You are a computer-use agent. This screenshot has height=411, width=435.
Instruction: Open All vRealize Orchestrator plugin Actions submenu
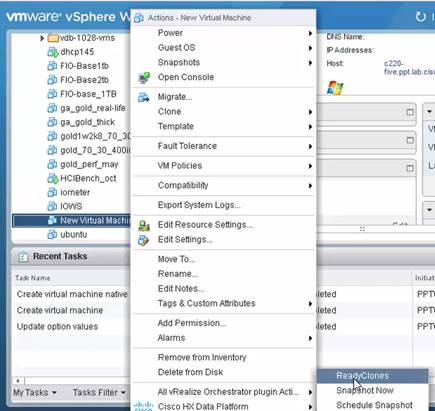pos(224,392)
